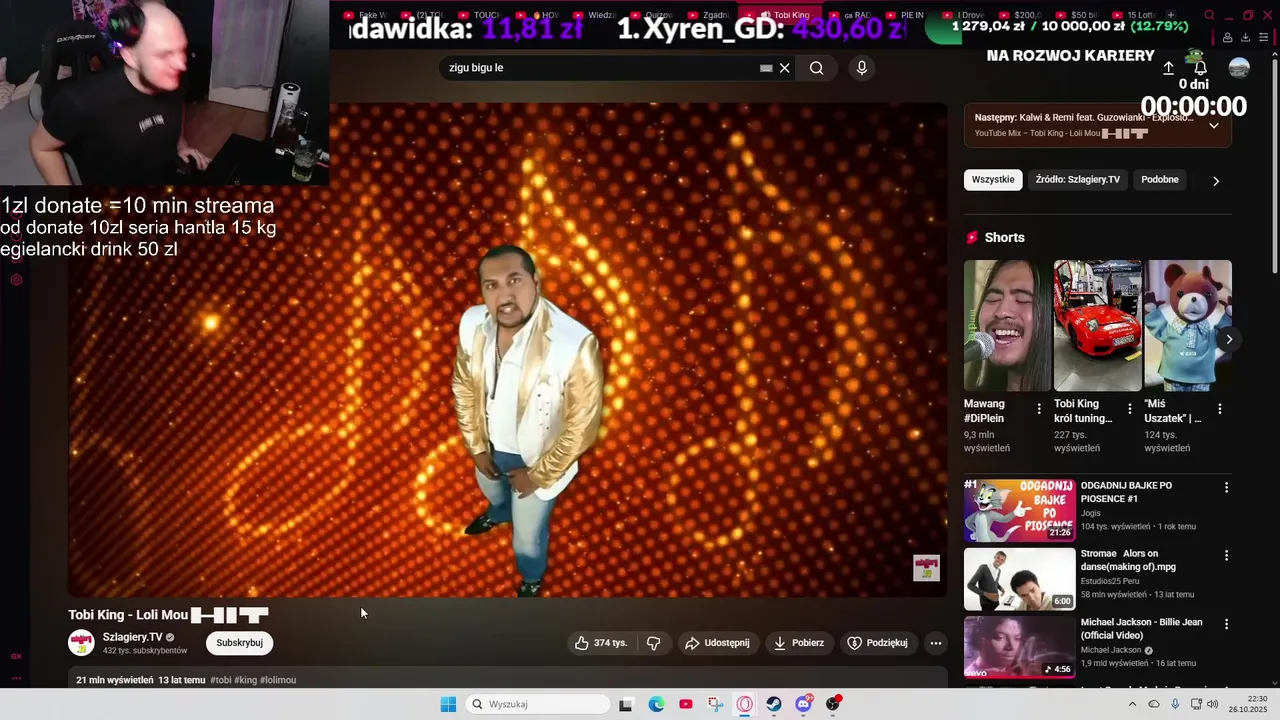Open volume control in system tray
The image size is (1280, 720).
click(1213, 704)
